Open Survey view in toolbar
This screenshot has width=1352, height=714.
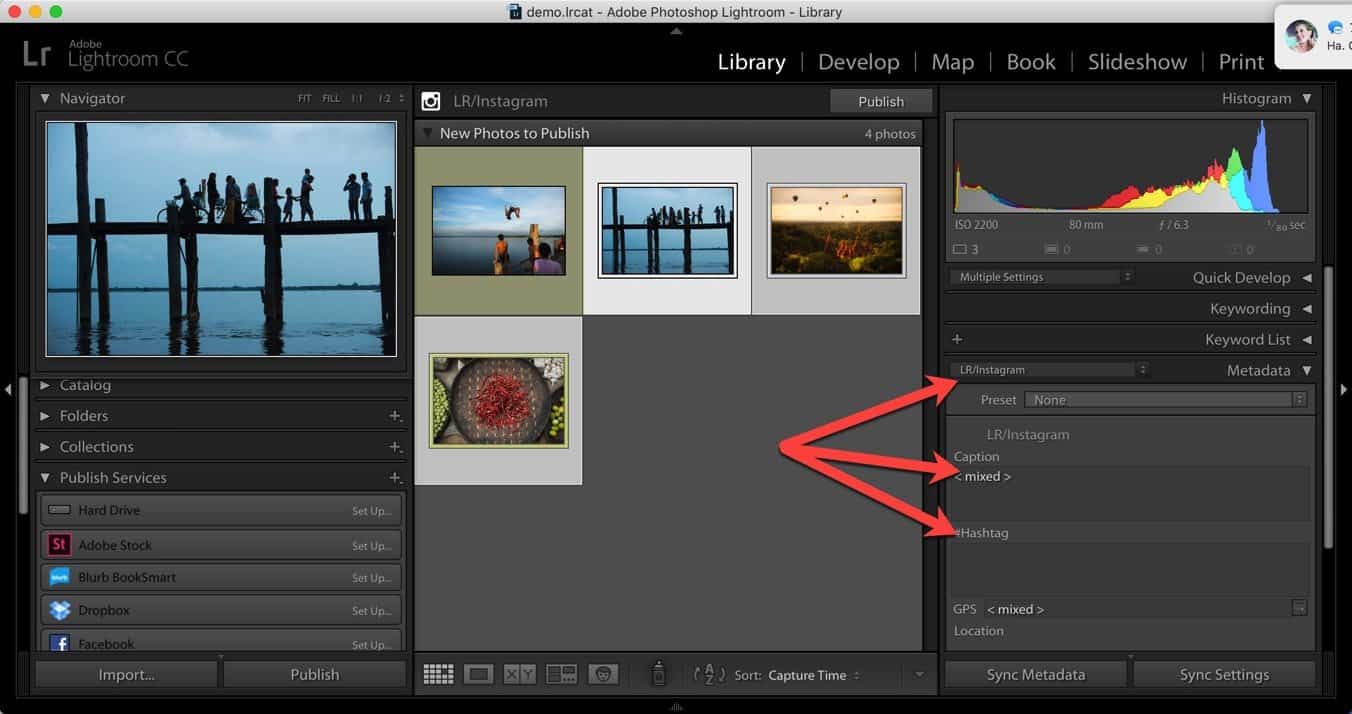coord(561,675)
